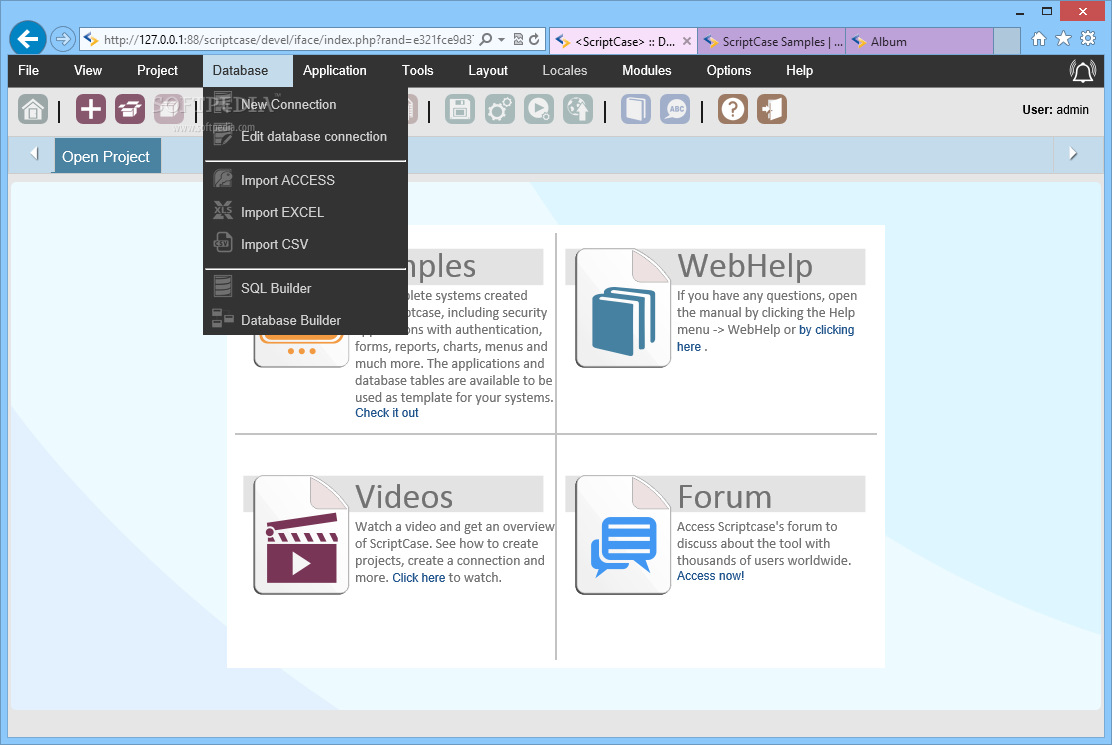The height and width of the screenshot is (745, 1112).
Task: Open browser settings gear icon
Action: pyautogui.click(x=1088, y=39)
